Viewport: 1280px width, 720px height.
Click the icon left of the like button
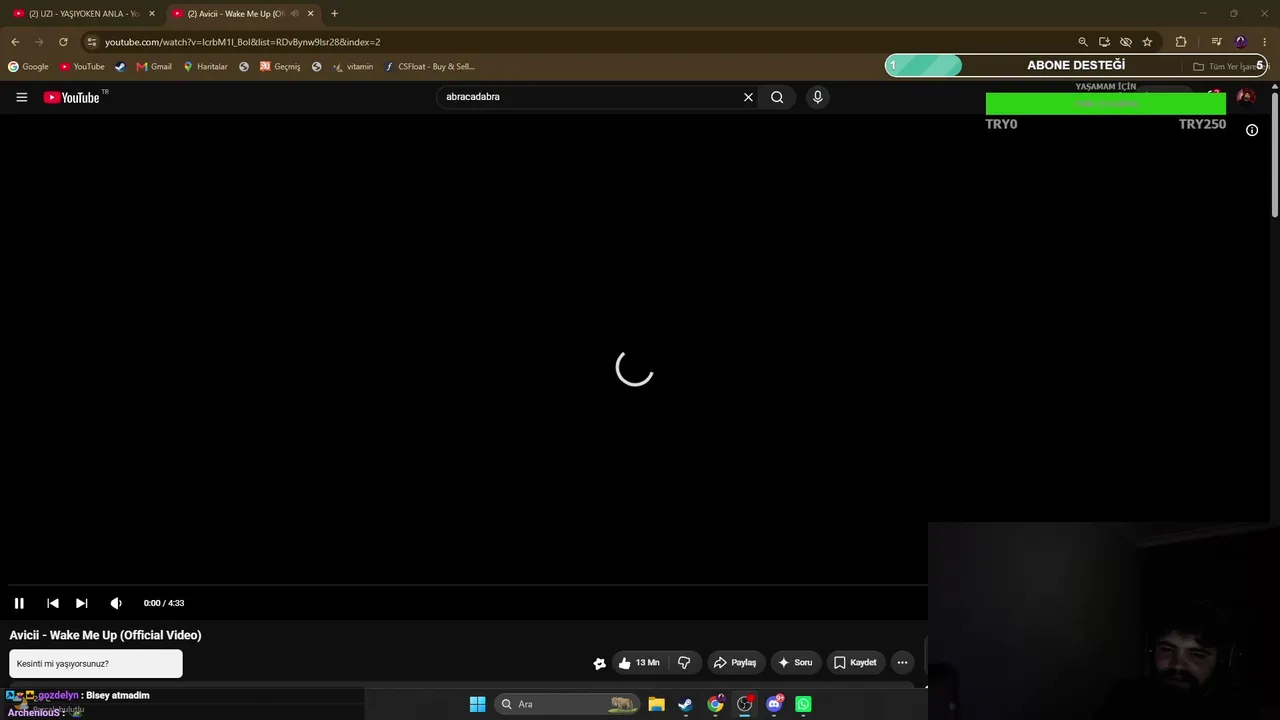(599, 663)
